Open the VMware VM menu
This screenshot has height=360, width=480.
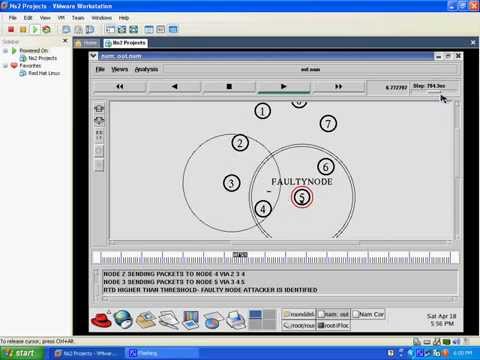[61, 18]
